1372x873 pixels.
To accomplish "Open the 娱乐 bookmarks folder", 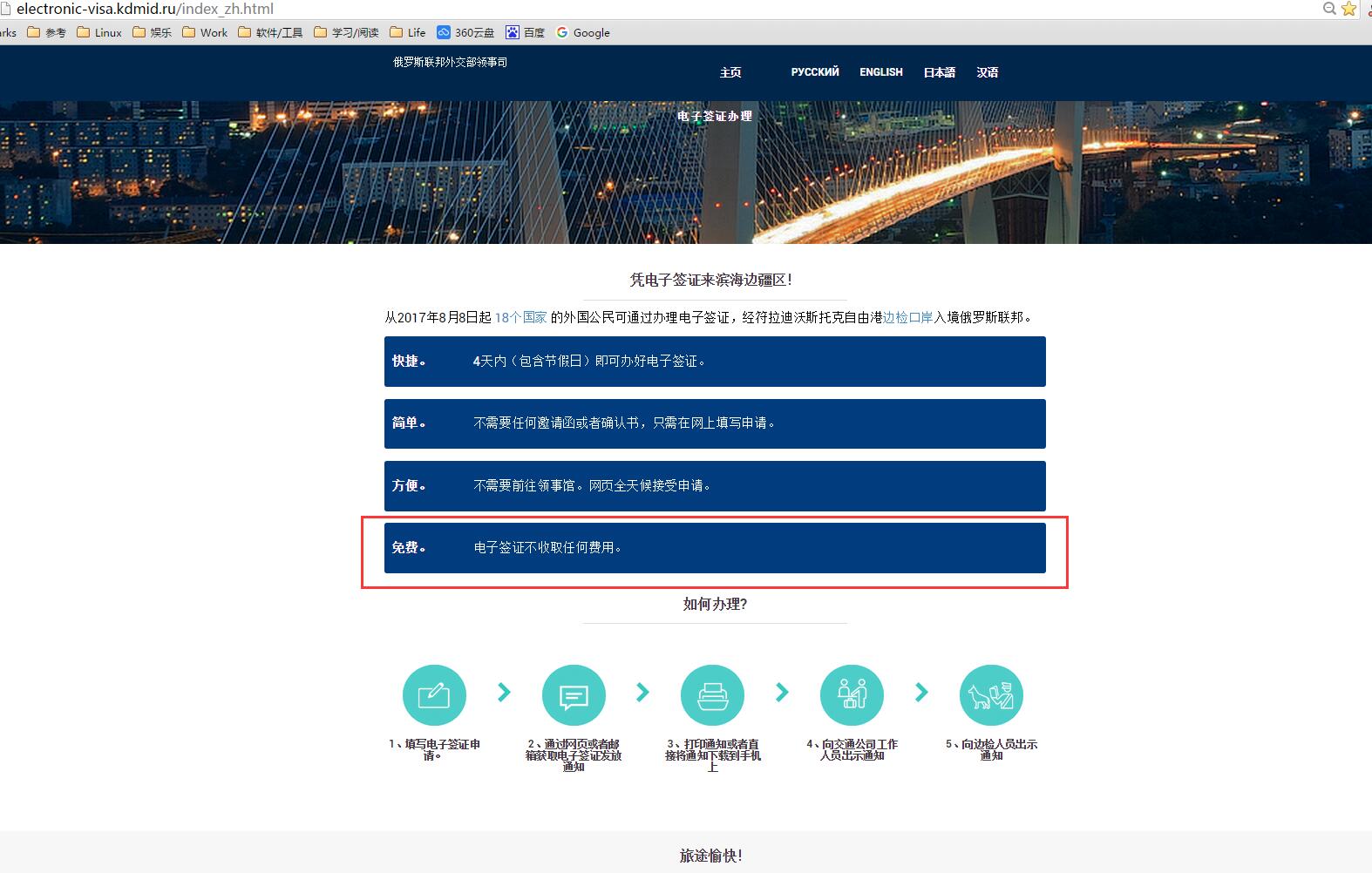I will pyautogui.click(x=153, y=32).
